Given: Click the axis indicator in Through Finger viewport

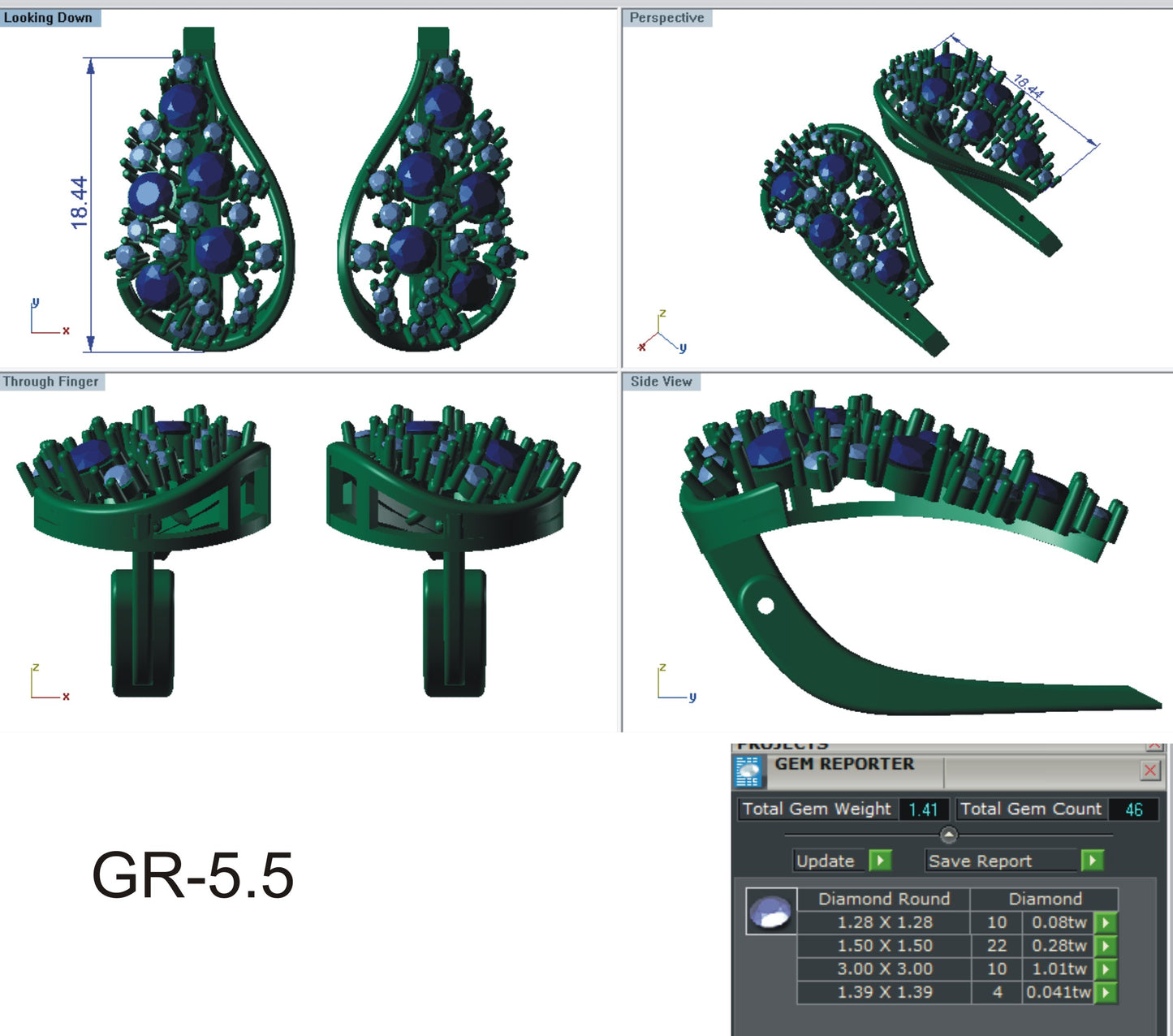Looking at the screenshot, I should (49, 682).
